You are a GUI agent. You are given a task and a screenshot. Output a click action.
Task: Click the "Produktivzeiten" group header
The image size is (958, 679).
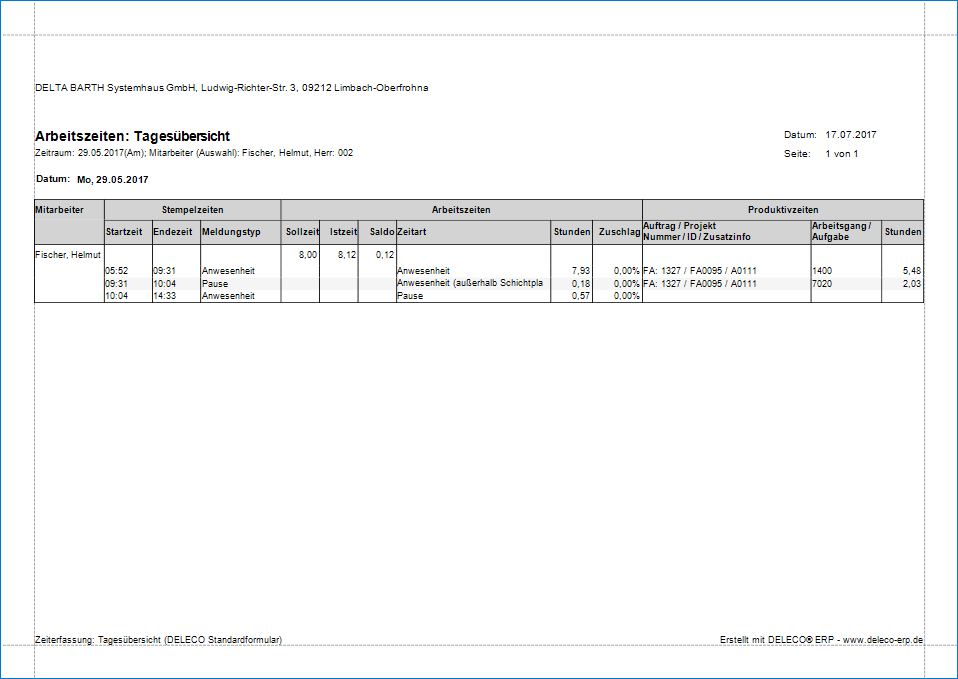point(782,210)
